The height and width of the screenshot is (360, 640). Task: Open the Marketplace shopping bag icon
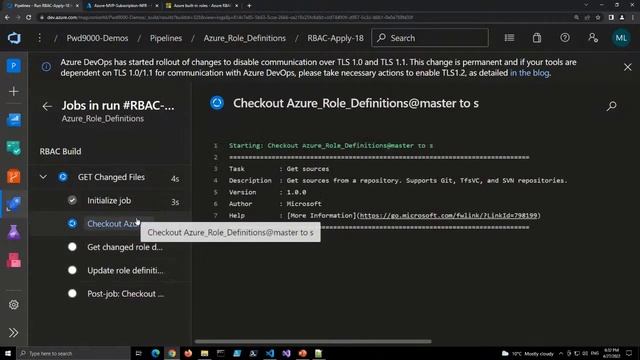[537, 38]
